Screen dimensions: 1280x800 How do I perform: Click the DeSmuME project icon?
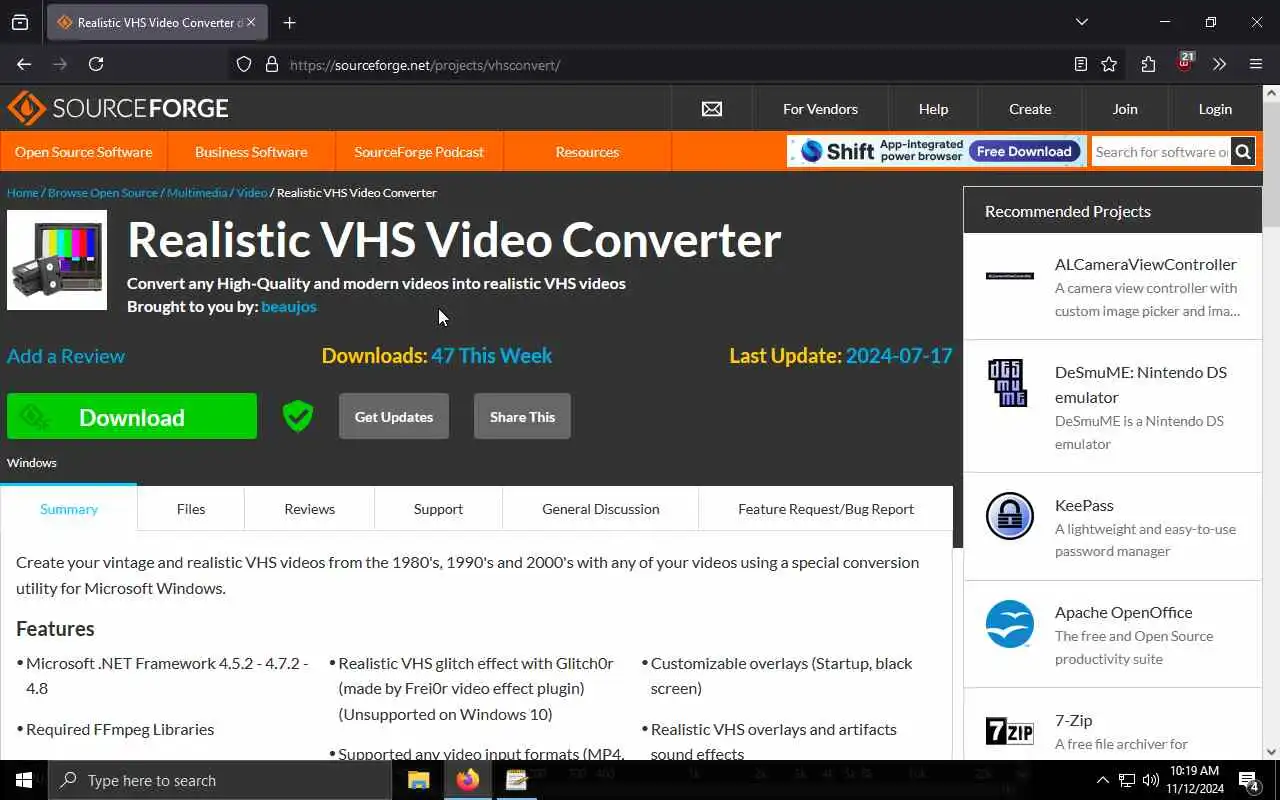(1008, 383)
